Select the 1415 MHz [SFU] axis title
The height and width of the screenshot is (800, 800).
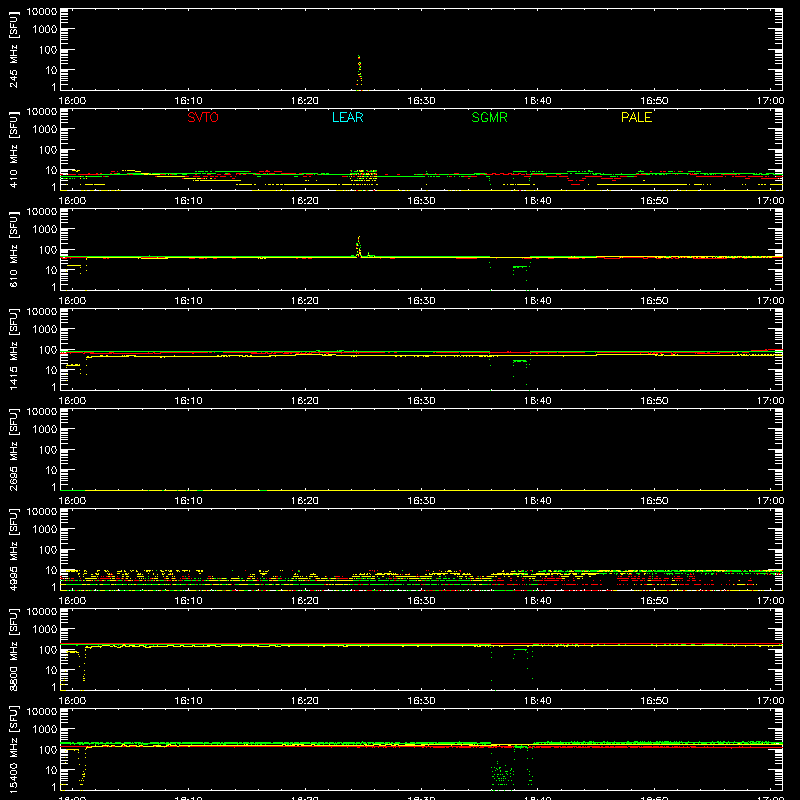13,350
